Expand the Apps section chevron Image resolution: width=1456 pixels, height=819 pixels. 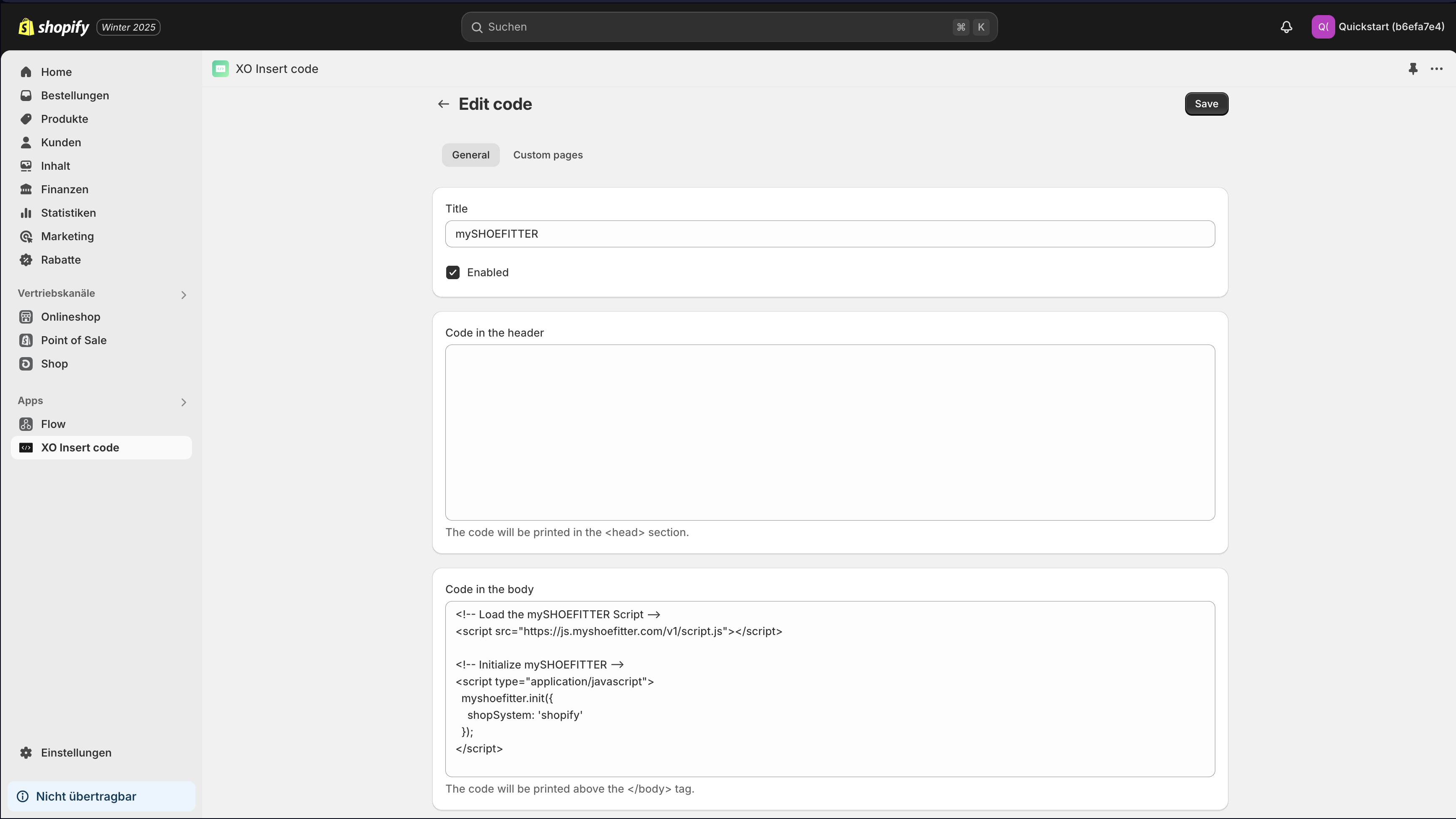point(184,402)
